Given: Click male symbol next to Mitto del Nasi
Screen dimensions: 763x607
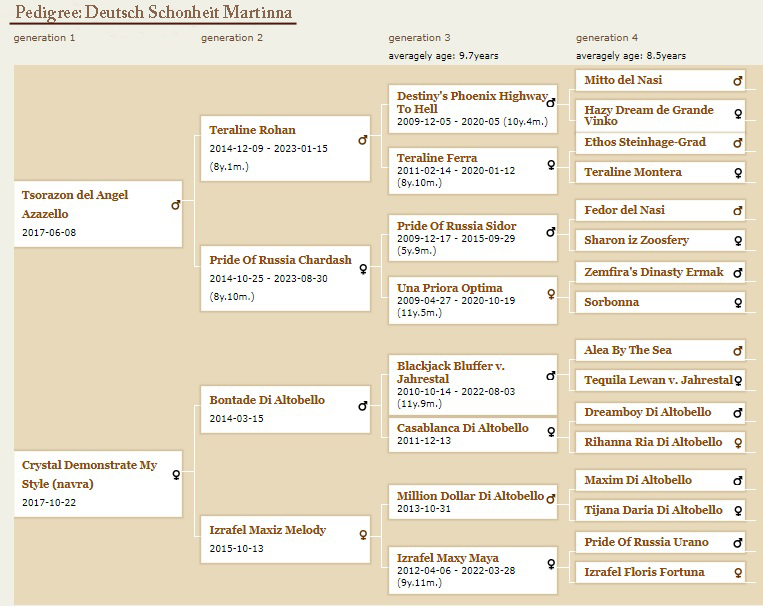Looking at the screenshot, I should point(738,81).
